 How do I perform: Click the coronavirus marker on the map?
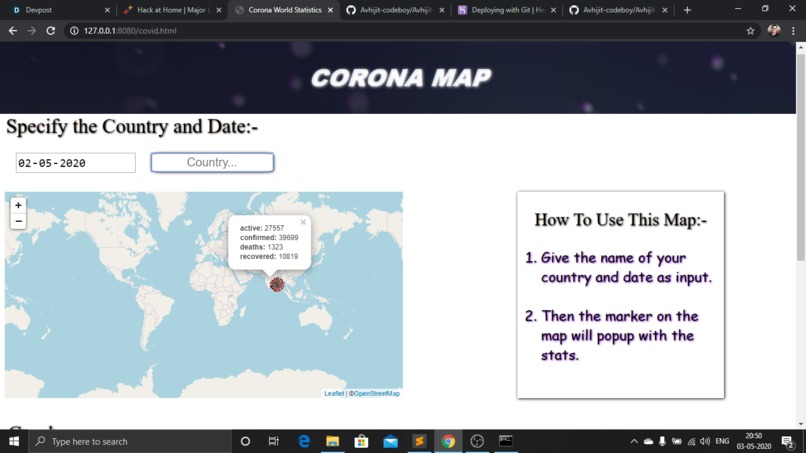click(x=277, y=284)
